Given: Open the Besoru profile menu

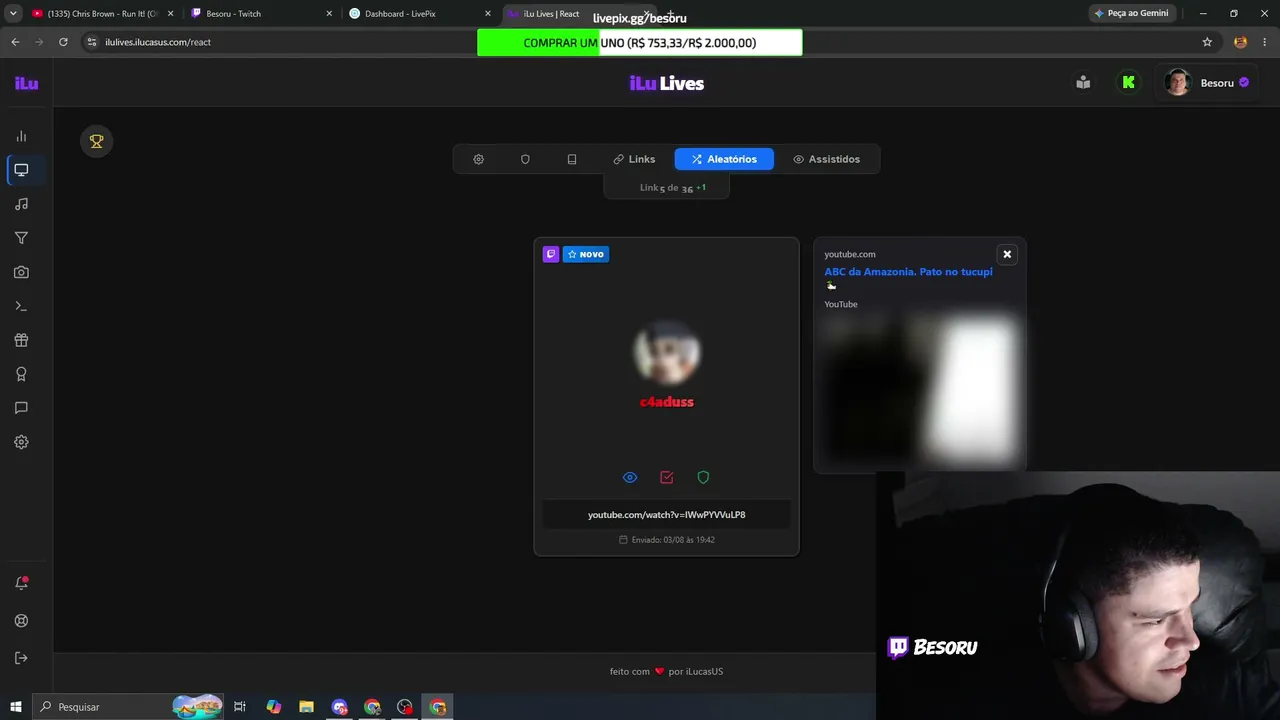Looking at the screenshot, I should 1207,83.
